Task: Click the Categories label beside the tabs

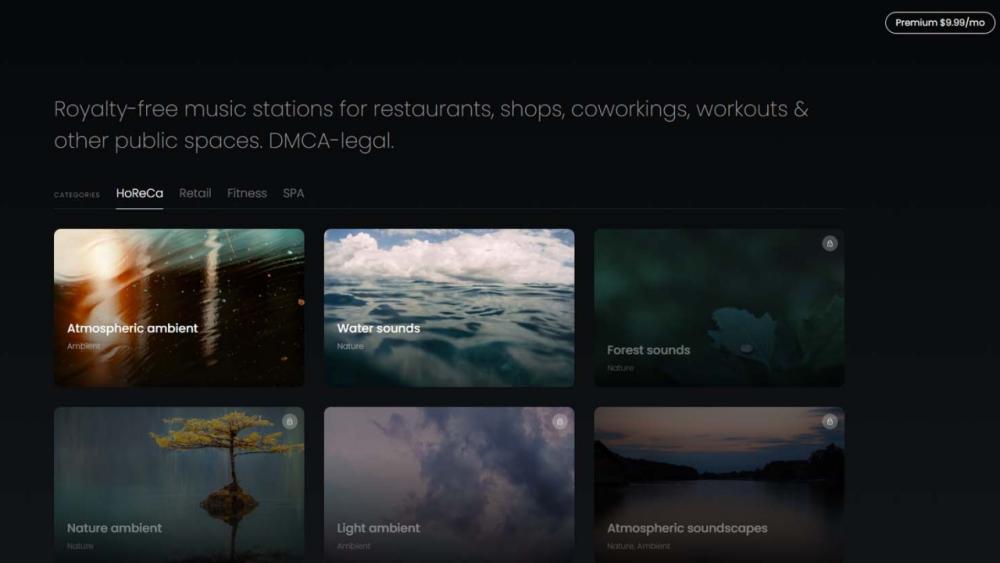Action: [x=77, y=195]
